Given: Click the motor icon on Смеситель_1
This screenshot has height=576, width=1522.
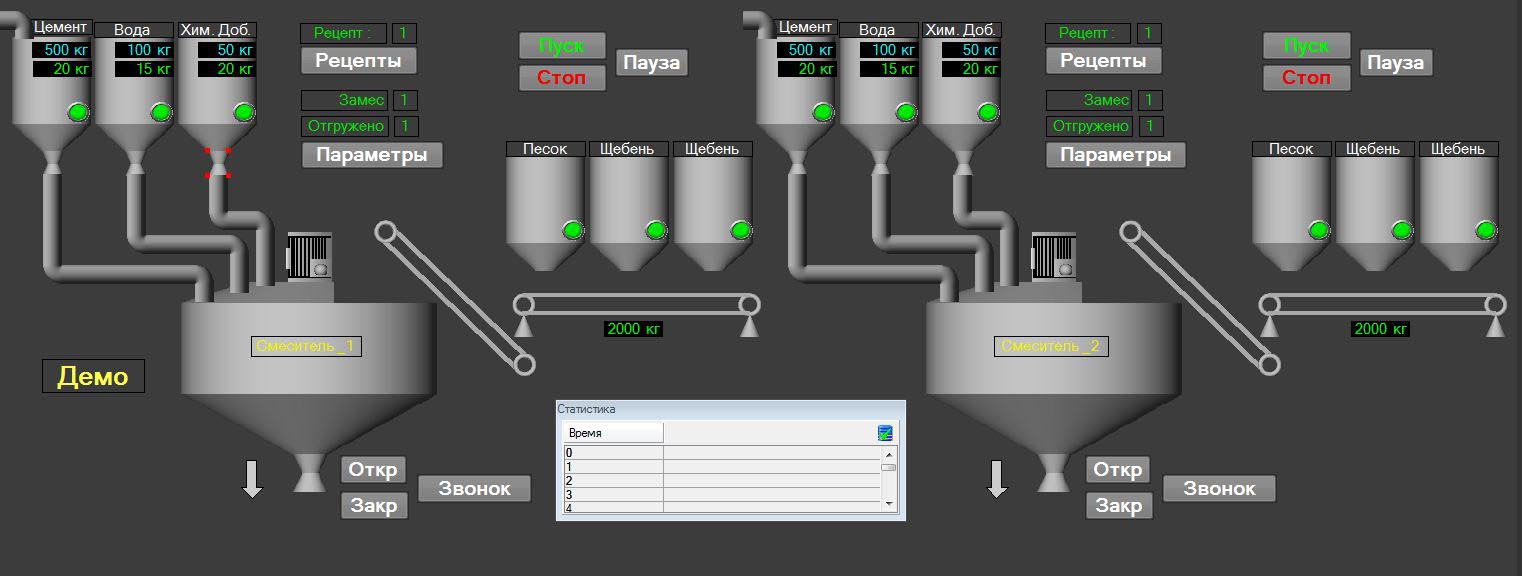Looking at the screenshot, I should pos(309,256).
